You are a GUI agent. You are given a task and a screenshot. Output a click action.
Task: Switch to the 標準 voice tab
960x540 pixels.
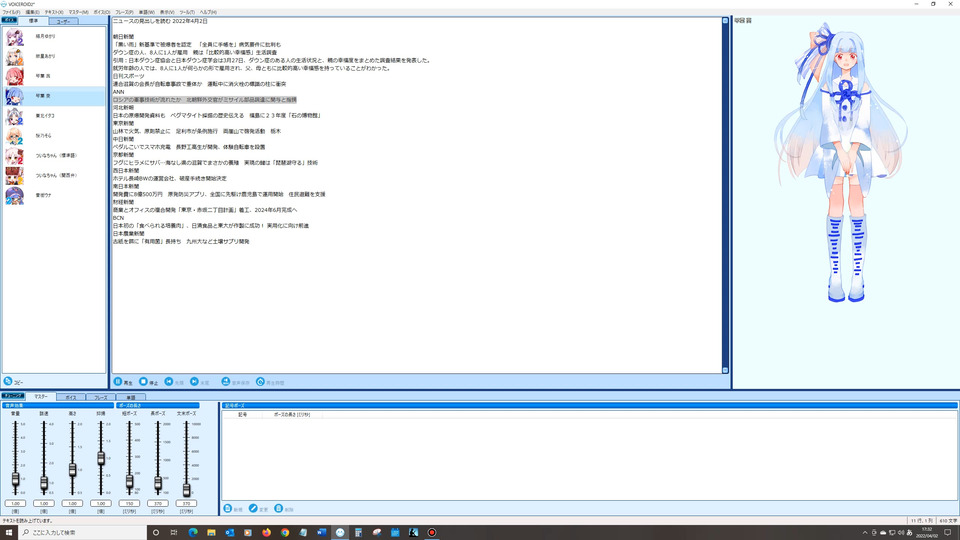(x=33, y=21)
